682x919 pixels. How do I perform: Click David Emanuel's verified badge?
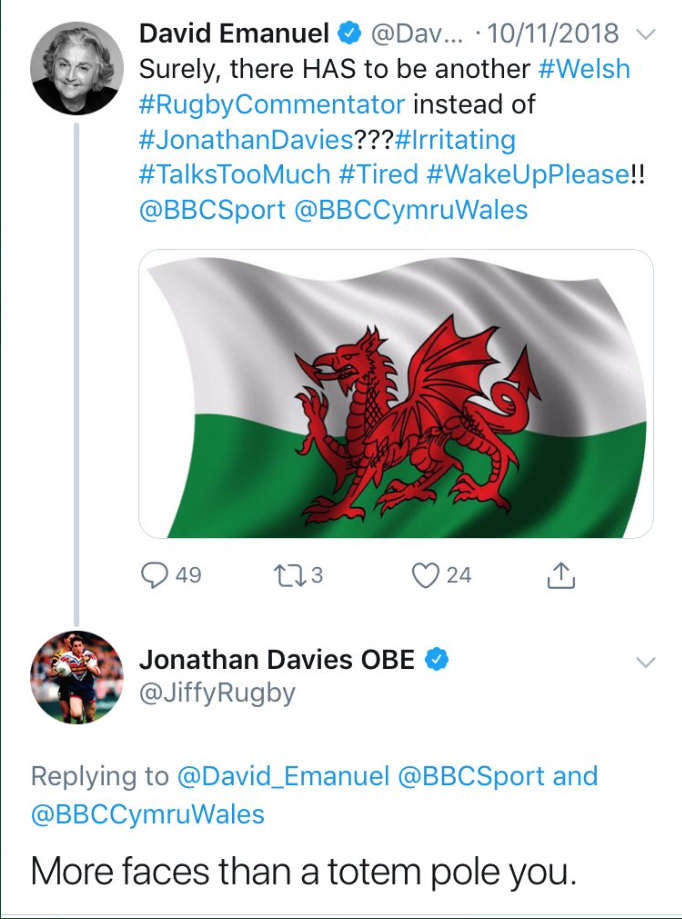349,34
